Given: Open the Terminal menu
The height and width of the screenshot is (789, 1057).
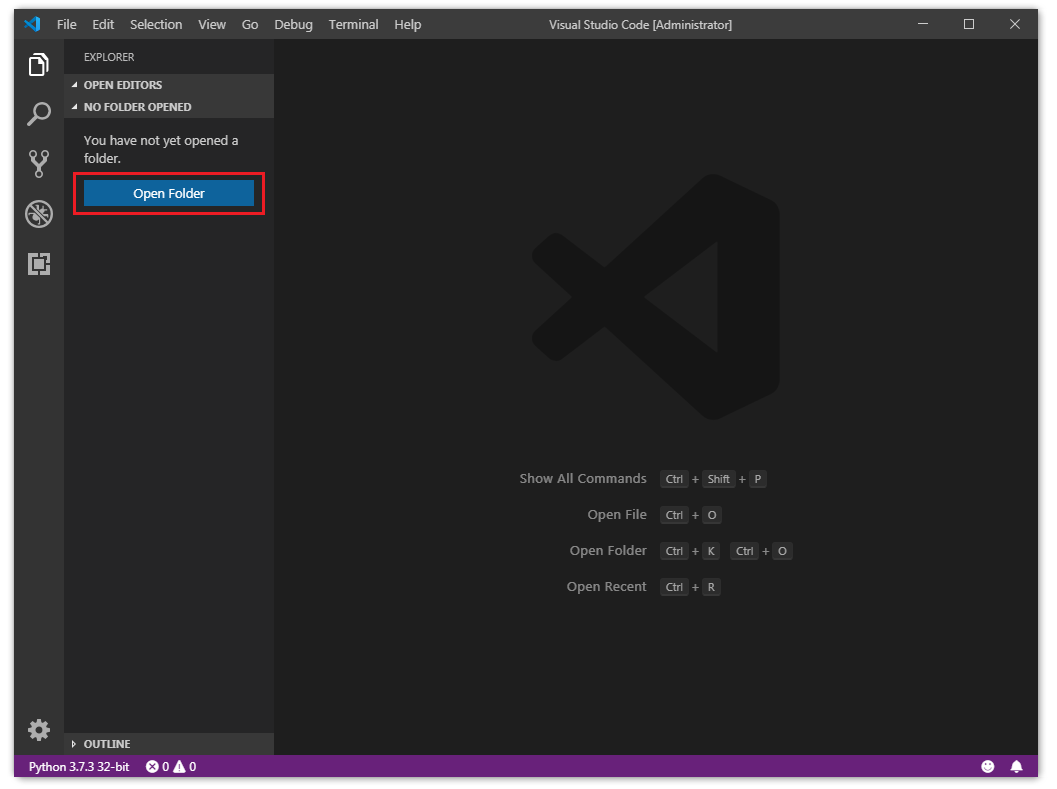Looking at the screenshot, I should coord(353,24).
